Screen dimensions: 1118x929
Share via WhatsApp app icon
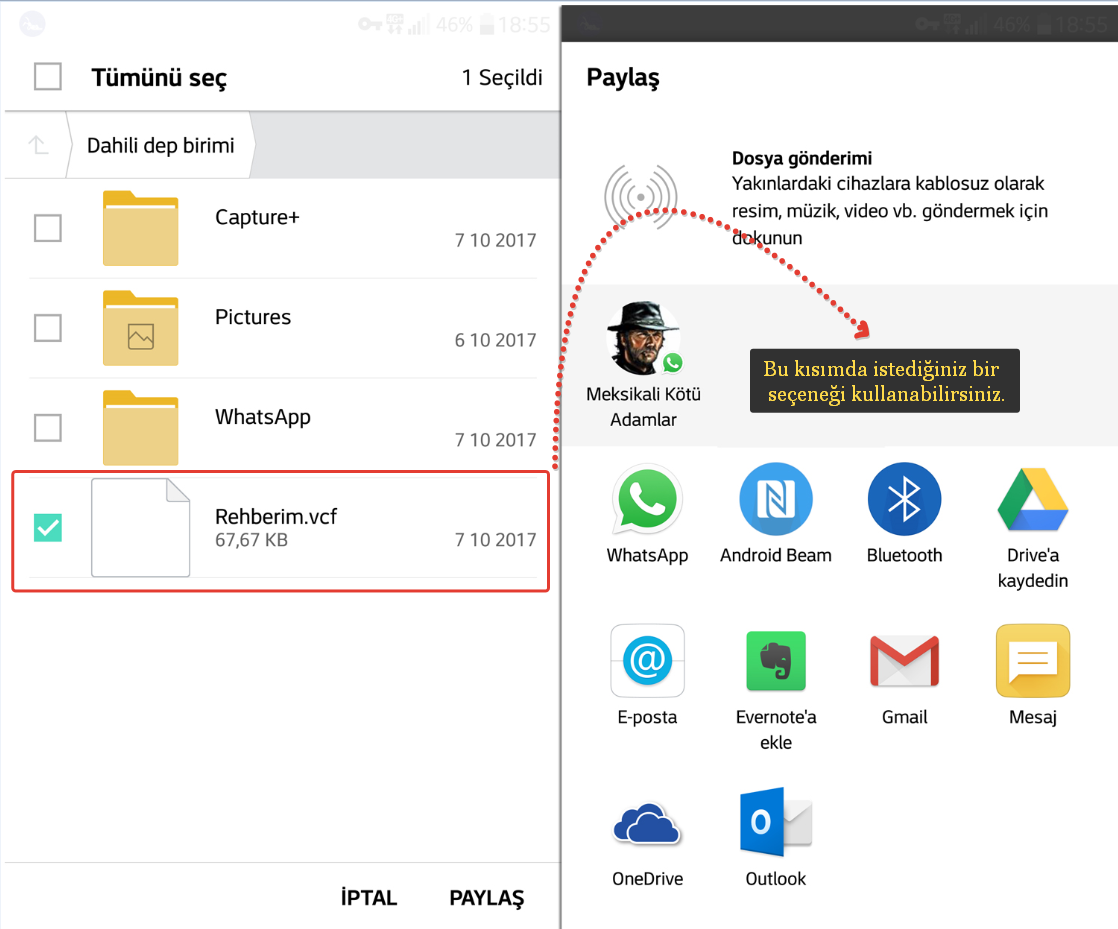pyautogui.click(x=646, y=500)
